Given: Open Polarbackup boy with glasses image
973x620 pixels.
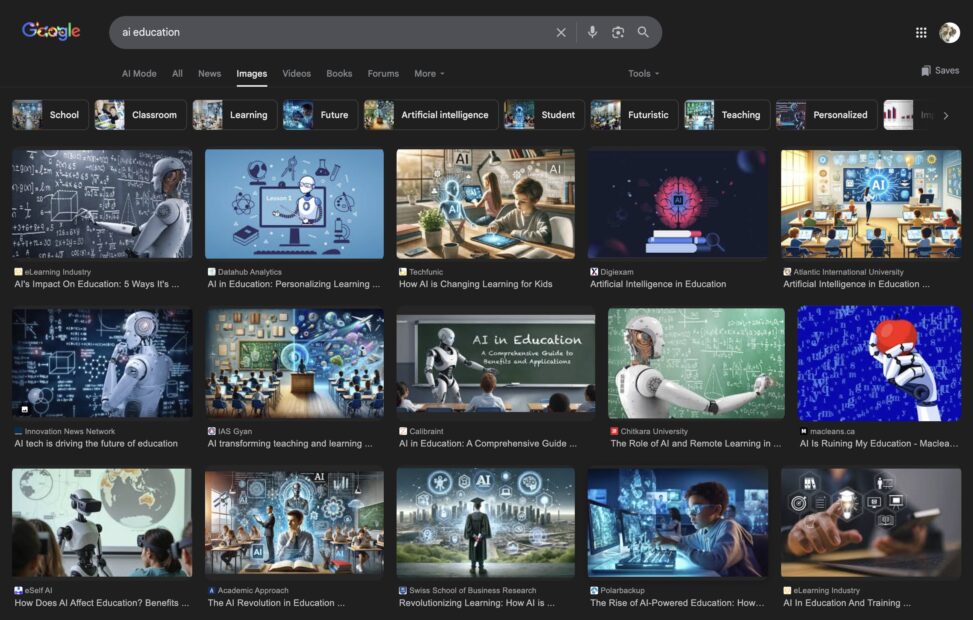Looking at the screenshot, I should click(x=678, y=523).
